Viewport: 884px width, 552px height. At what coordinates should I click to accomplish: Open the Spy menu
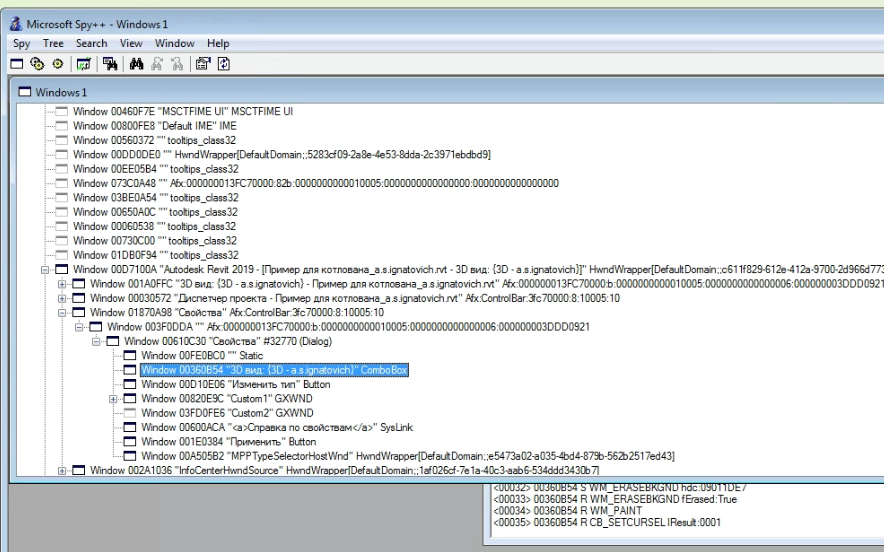click(21, 43)
